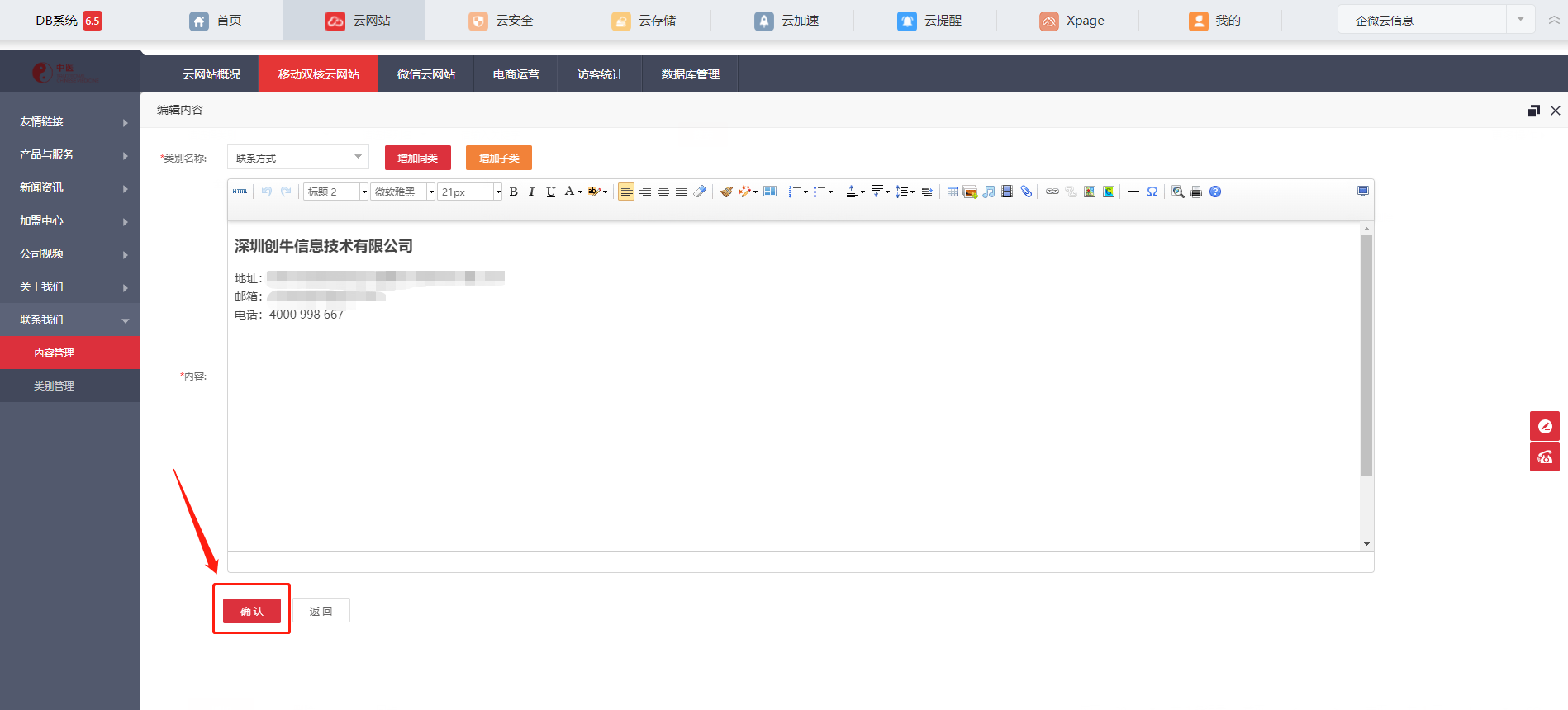Attach a file with the paperclip icon
This screenshot has width=1568, height=710.
click(1026, 192)
